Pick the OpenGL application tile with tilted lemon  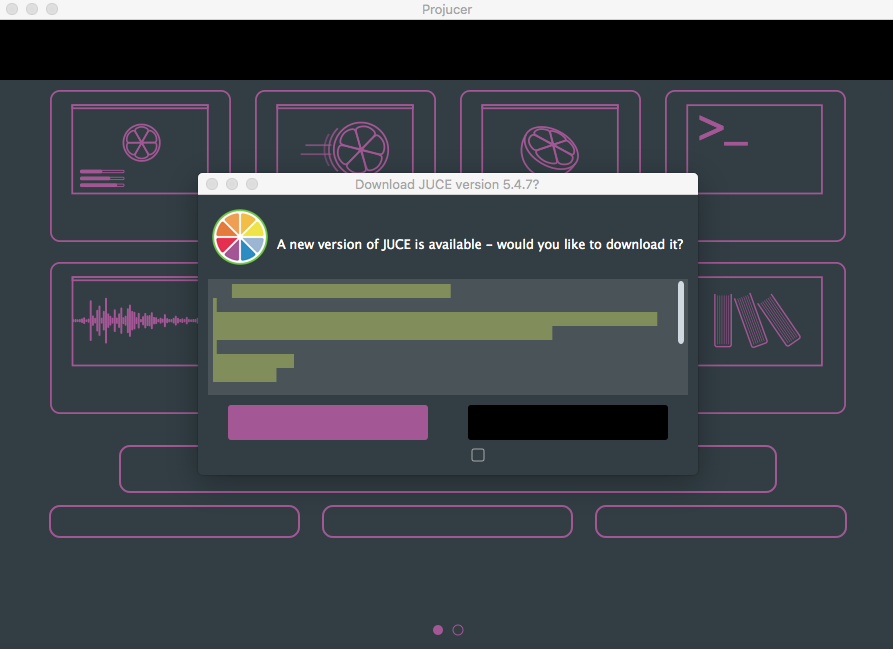coord(550,132)
